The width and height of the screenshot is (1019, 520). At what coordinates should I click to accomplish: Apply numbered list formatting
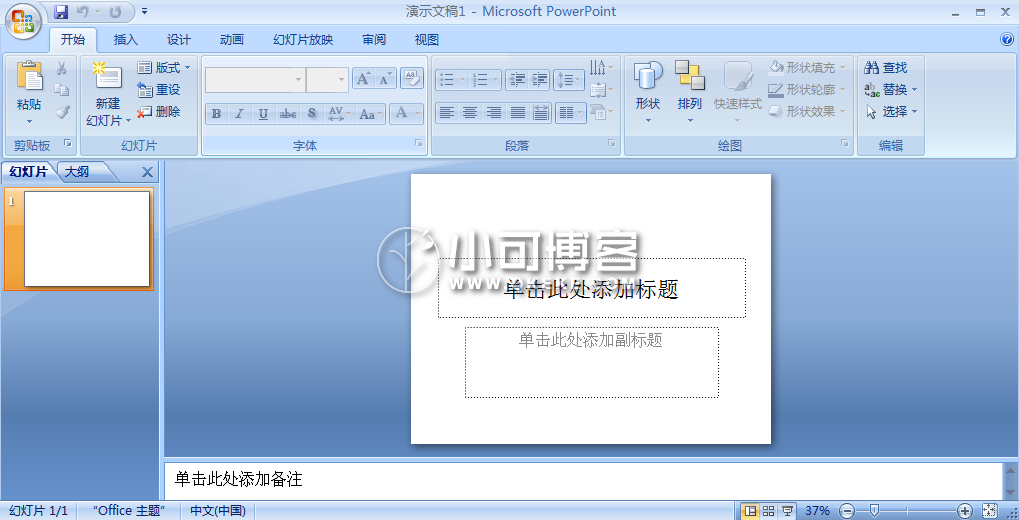pos(485,79)
